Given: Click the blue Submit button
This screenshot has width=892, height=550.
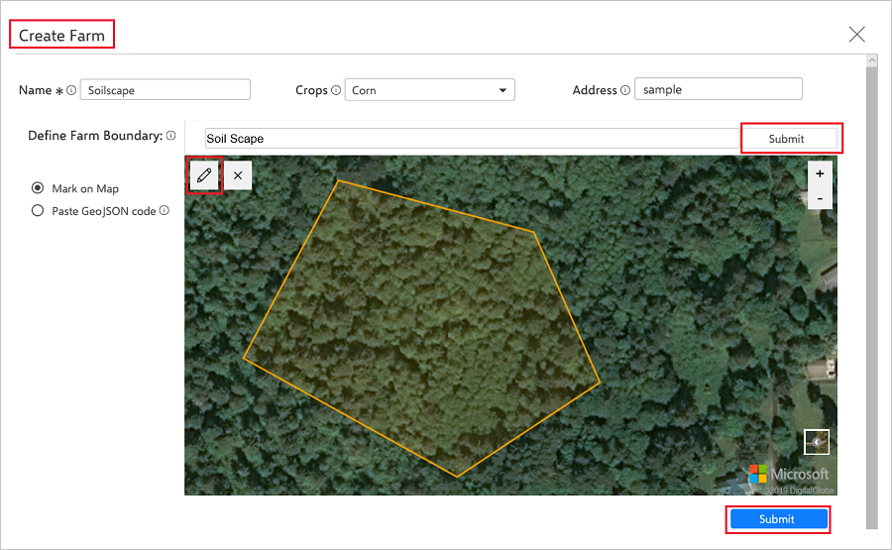Looking at the screenshot, I should tap(777, 519).
